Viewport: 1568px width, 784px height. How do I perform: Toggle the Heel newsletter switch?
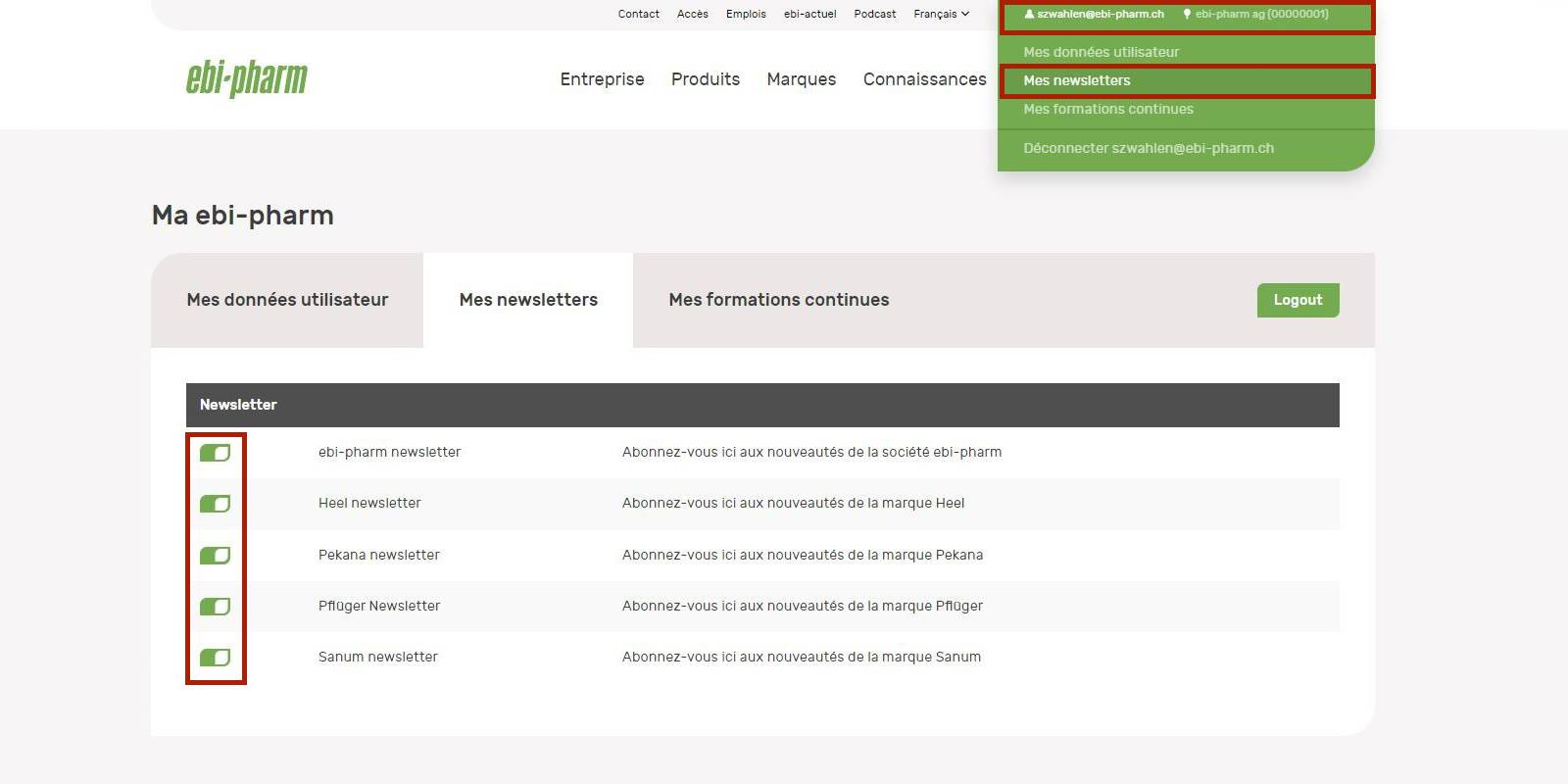pos(215,504)
